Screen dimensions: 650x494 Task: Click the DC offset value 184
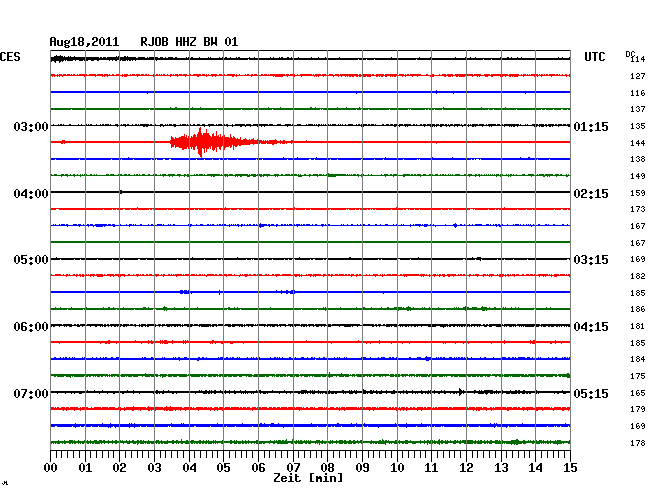(x=638, y=359)
